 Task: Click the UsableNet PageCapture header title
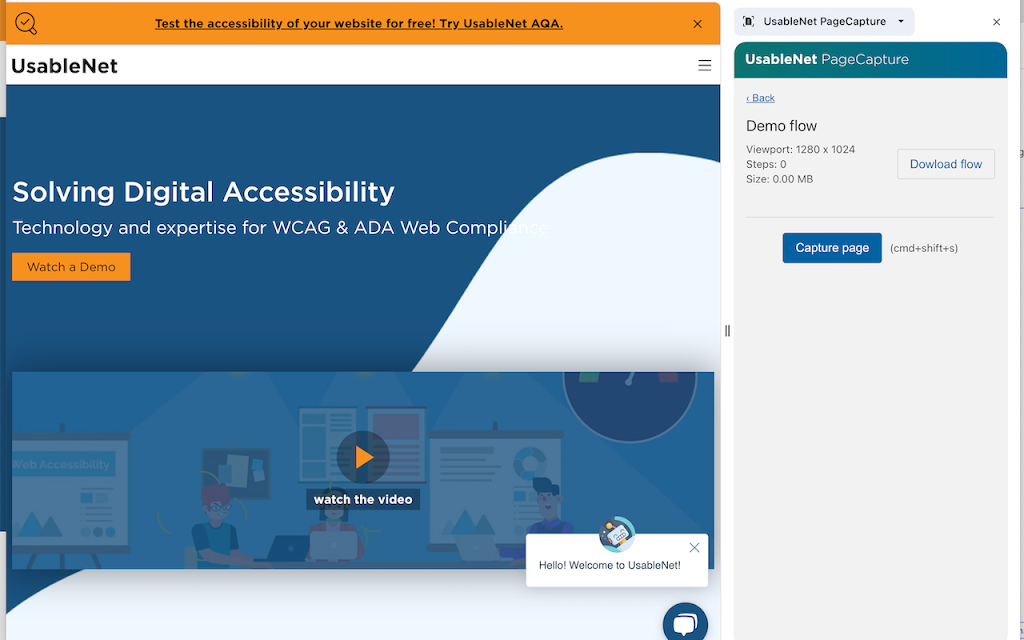[x=827, y=59]
